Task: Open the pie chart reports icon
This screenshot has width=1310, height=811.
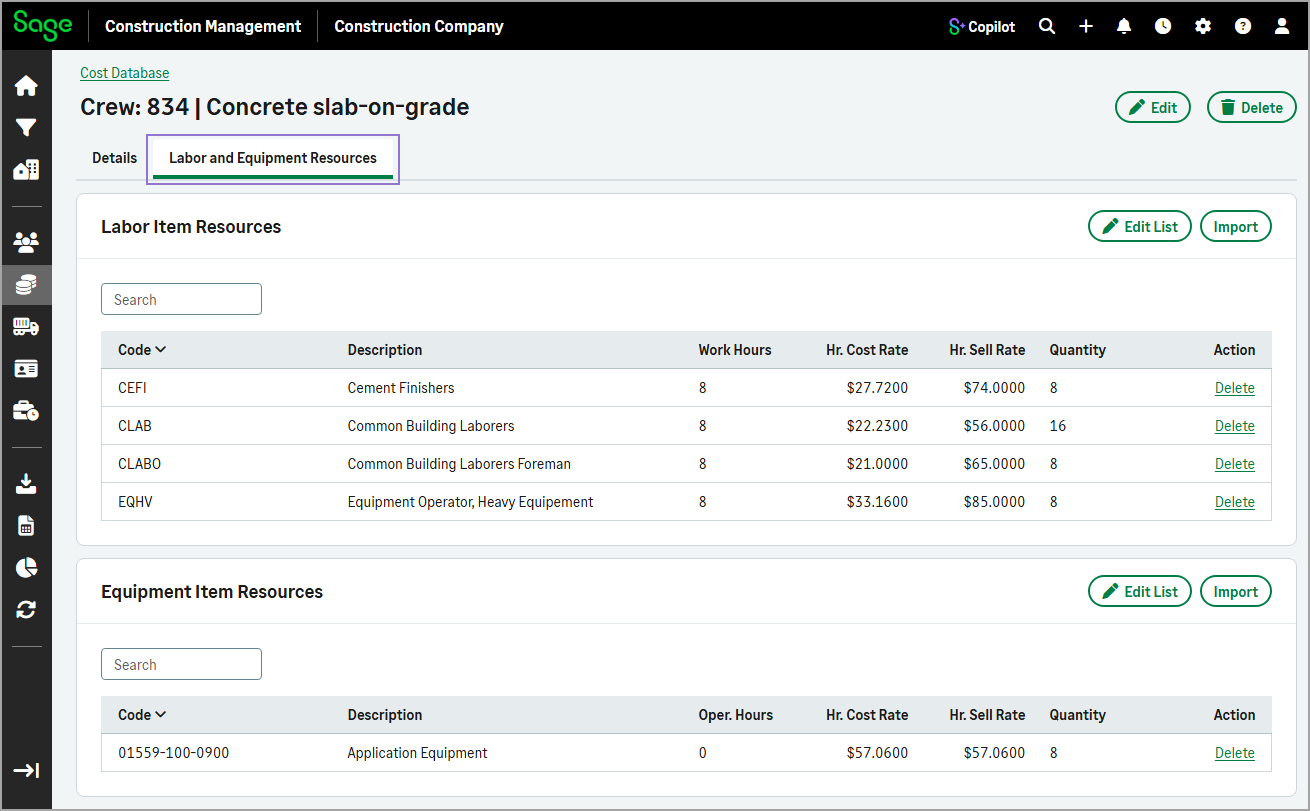Action: (26, 568)
